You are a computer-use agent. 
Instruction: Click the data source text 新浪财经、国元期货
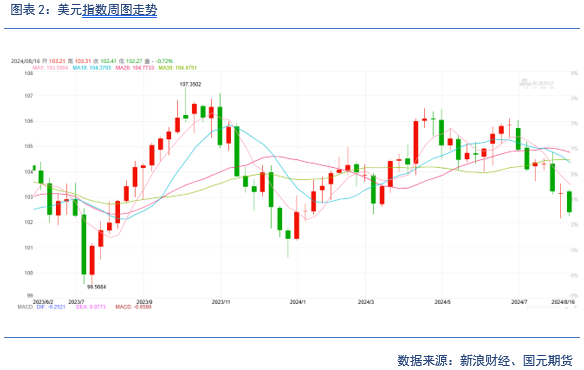click(516, 360)
